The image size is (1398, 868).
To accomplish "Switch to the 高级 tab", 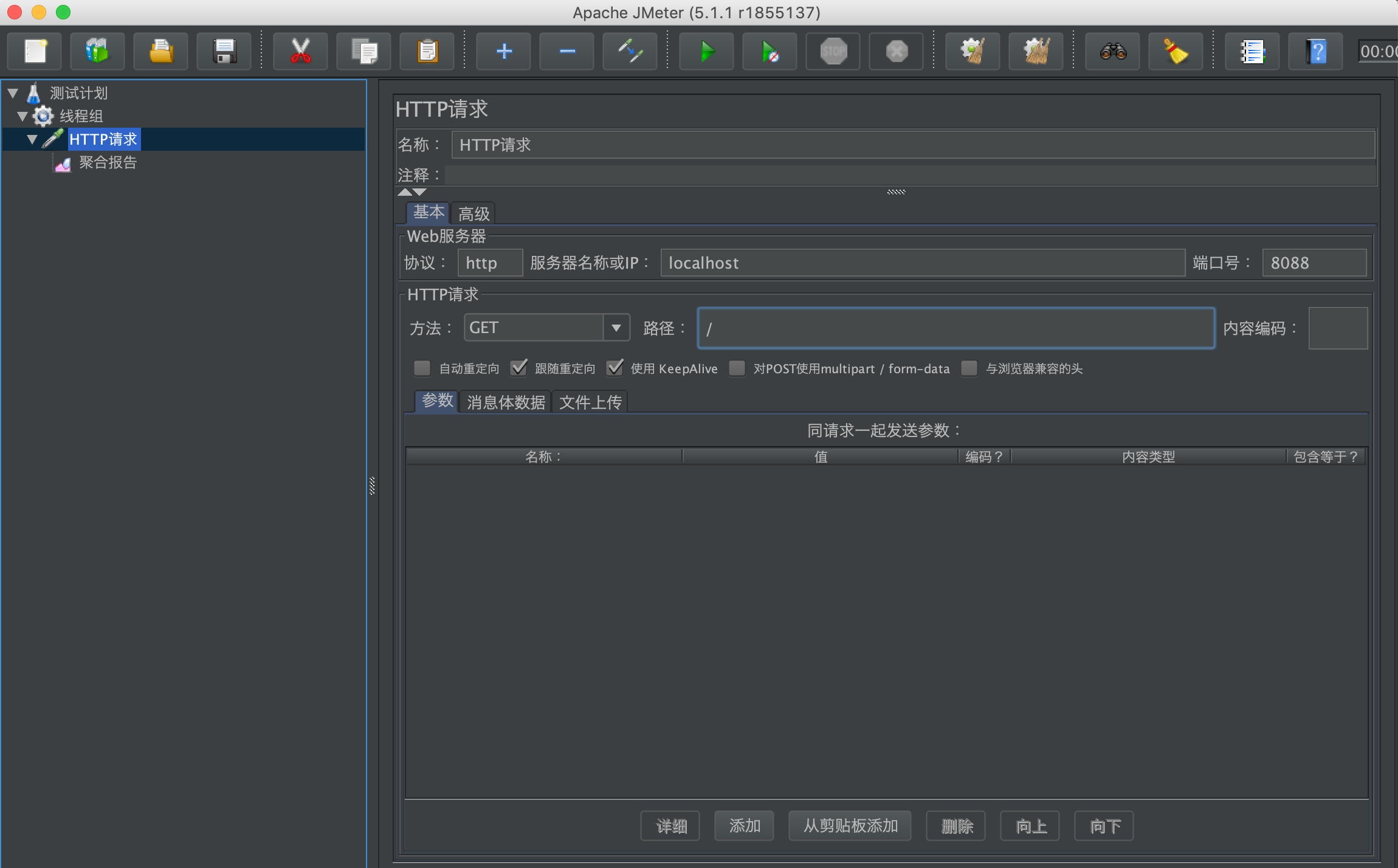I will point(473,213).
